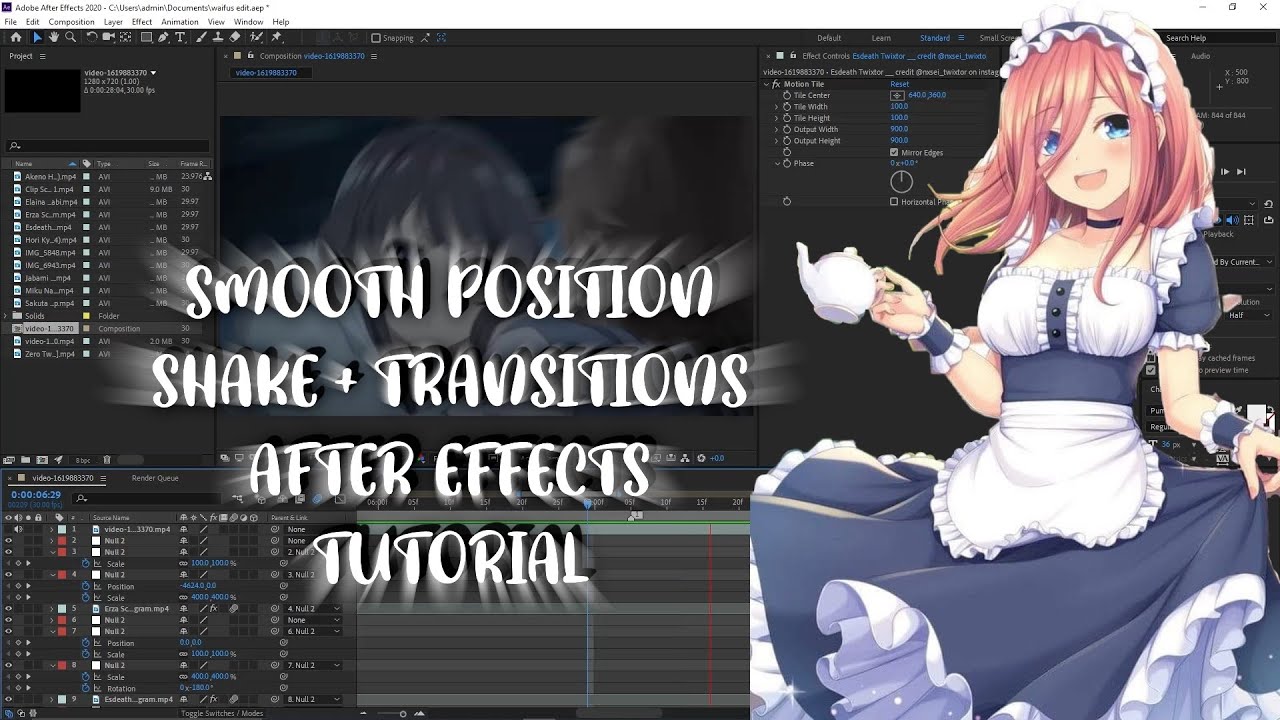
Task: Click the trash icon in Project panel
Action: pyautogui.click(x=106, y=460)
